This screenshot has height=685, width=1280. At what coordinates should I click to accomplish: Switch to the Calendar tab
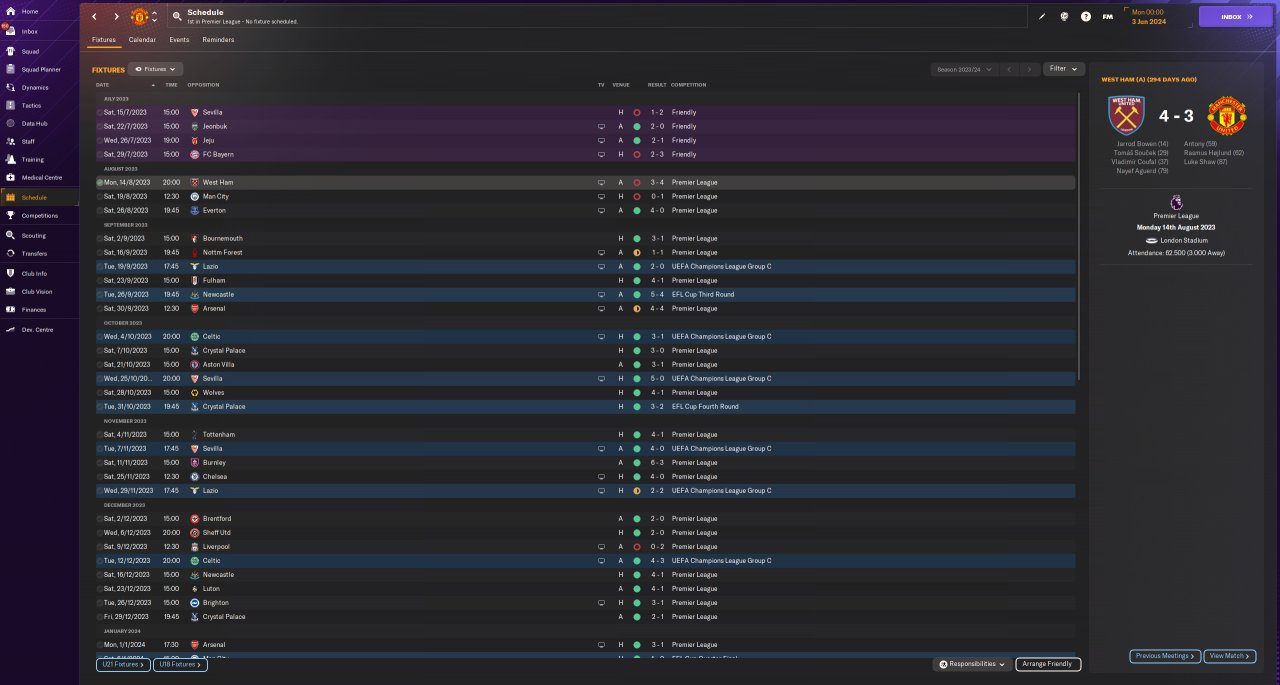(142, 40)
